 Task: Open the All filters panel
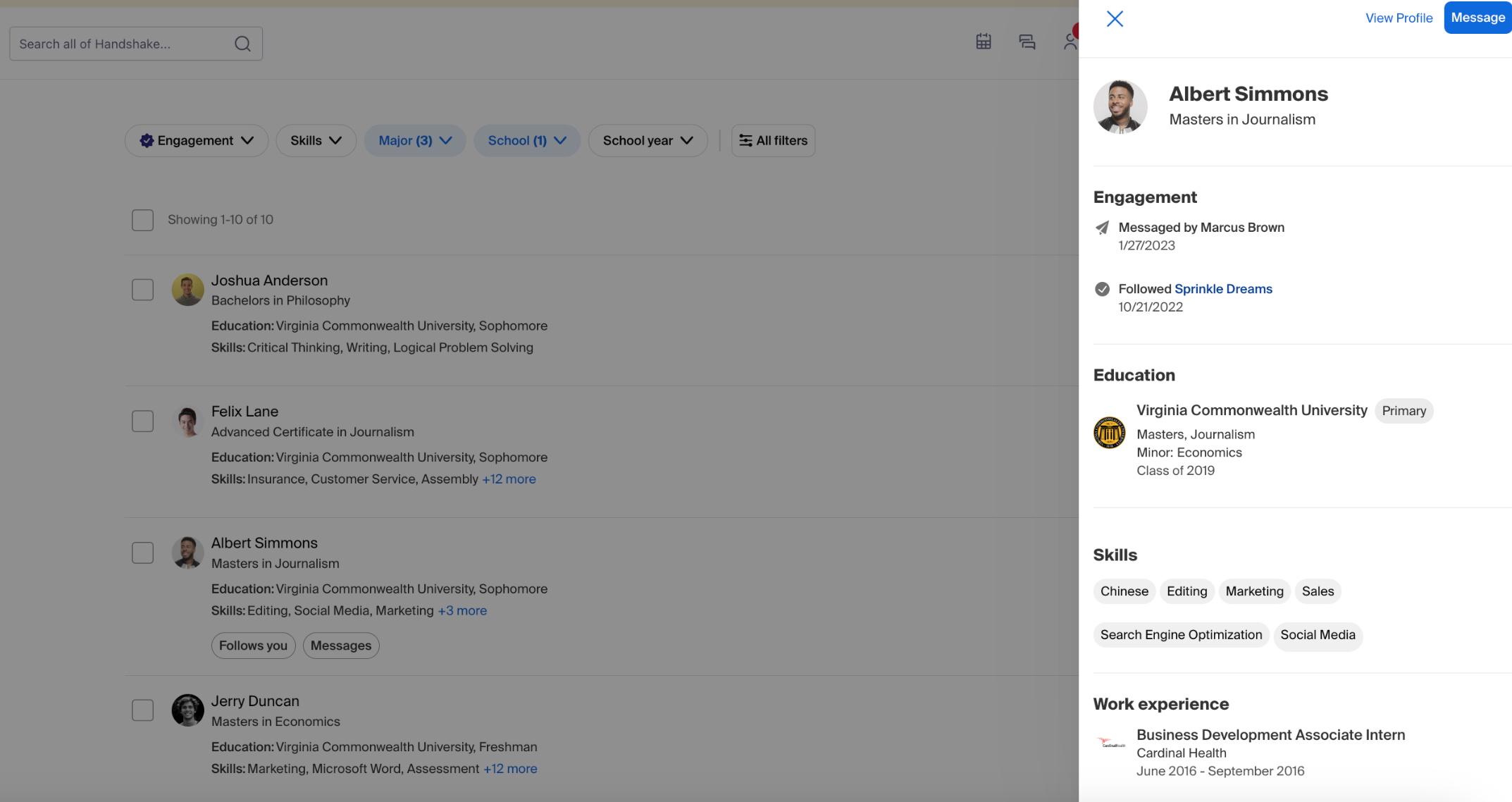tap(773, 140)
